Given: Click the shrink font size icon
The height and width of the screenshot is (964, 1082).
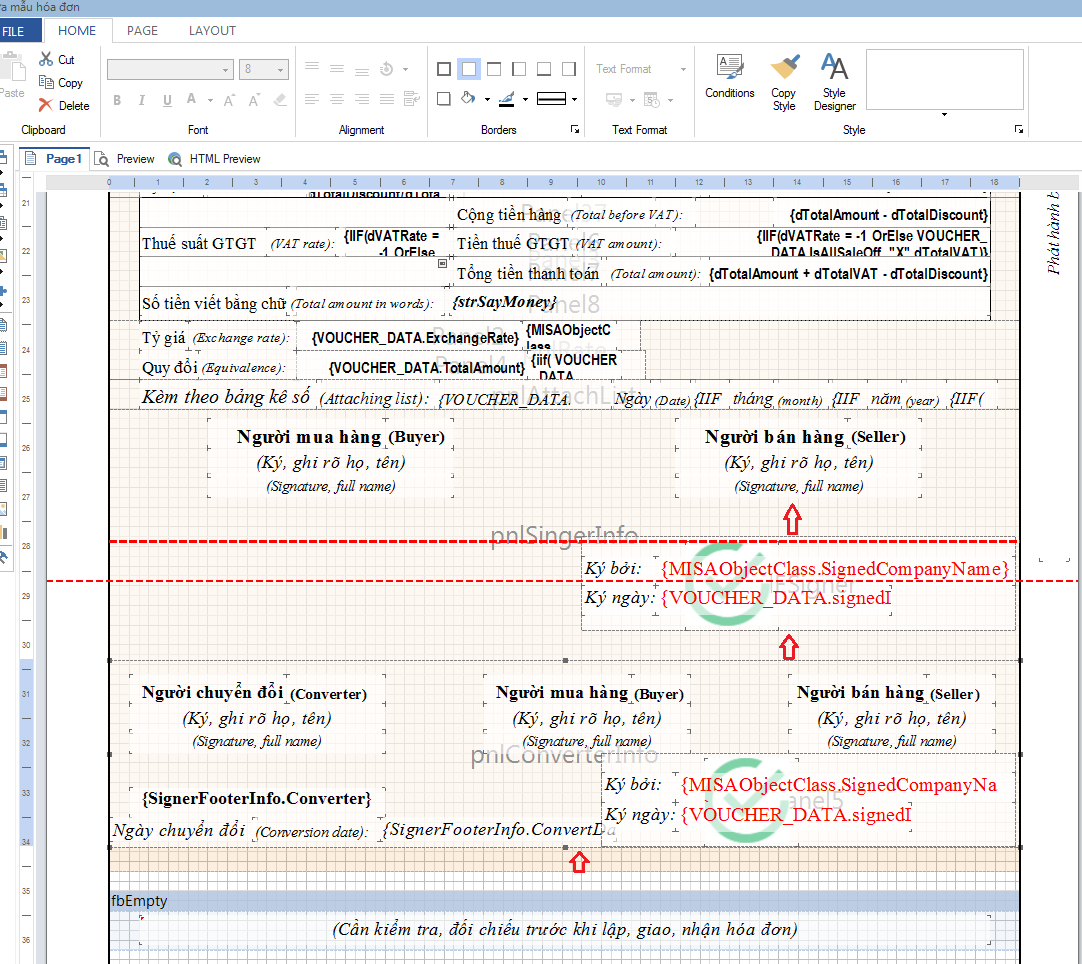Looking at the screenshot, I should point(254,100).
